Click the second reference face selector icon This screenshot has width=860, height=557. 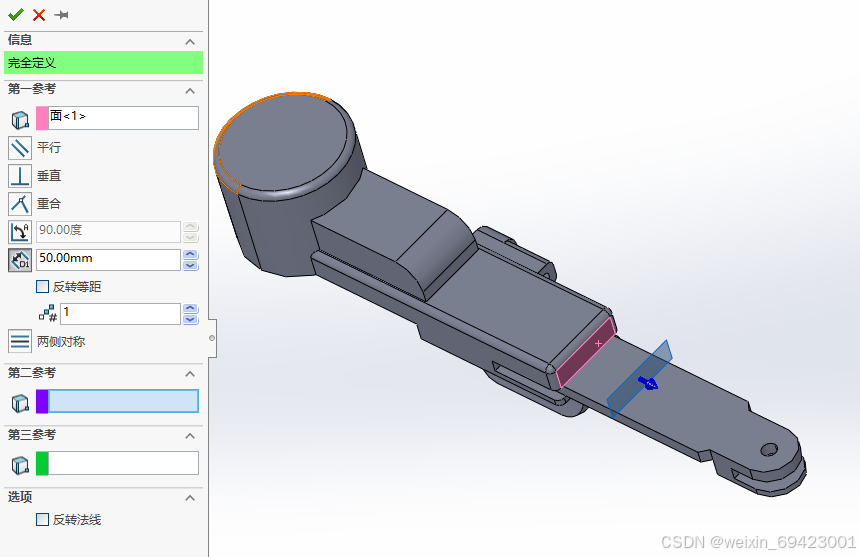pyautogui.click(x=20, y=403)
